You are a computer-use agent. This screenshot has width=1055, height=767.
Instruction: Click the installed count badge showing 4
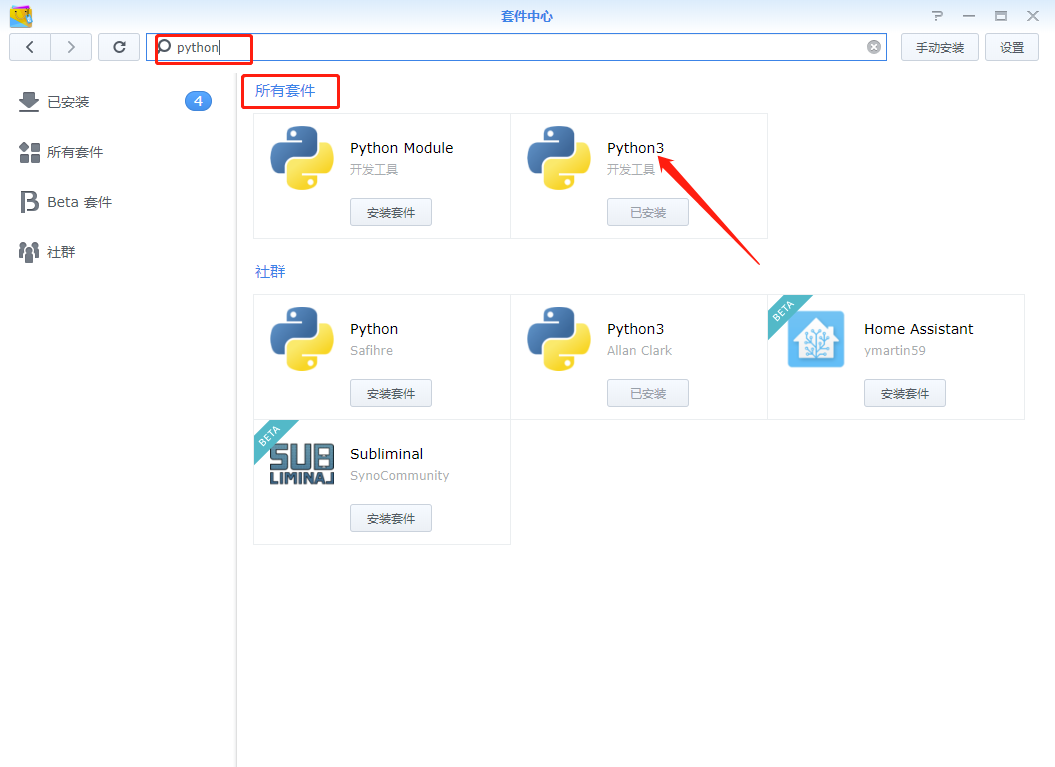198,101
